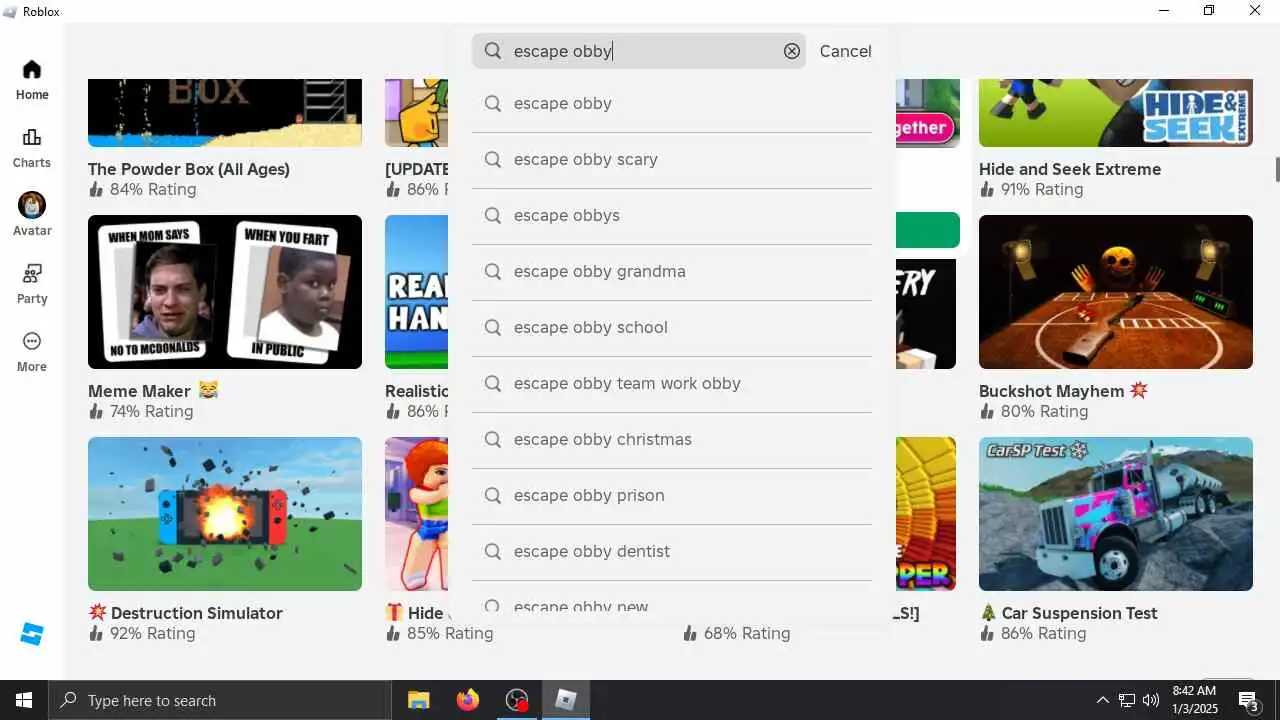Click the magnifier icon beside escape obby prison
This screenshot has width=1280, height=720.
(493, 495)
